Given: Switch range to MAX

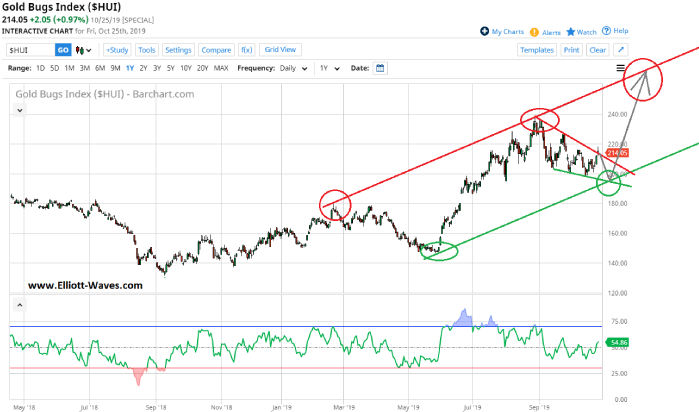Looking at the screenshot, I should tap(221, 68).
